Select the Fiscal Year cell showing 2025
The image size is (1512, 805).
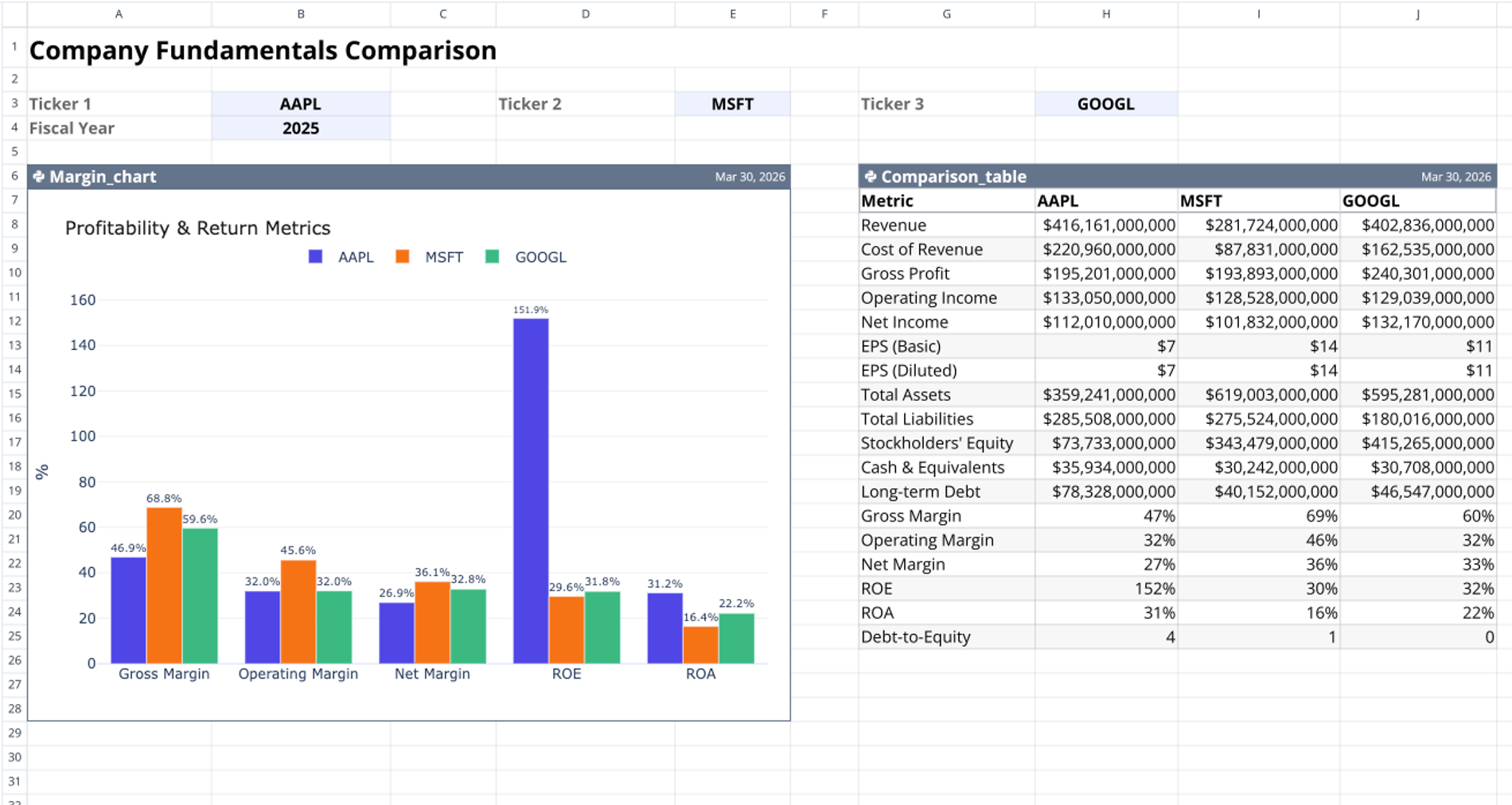[x=301, y=128]
